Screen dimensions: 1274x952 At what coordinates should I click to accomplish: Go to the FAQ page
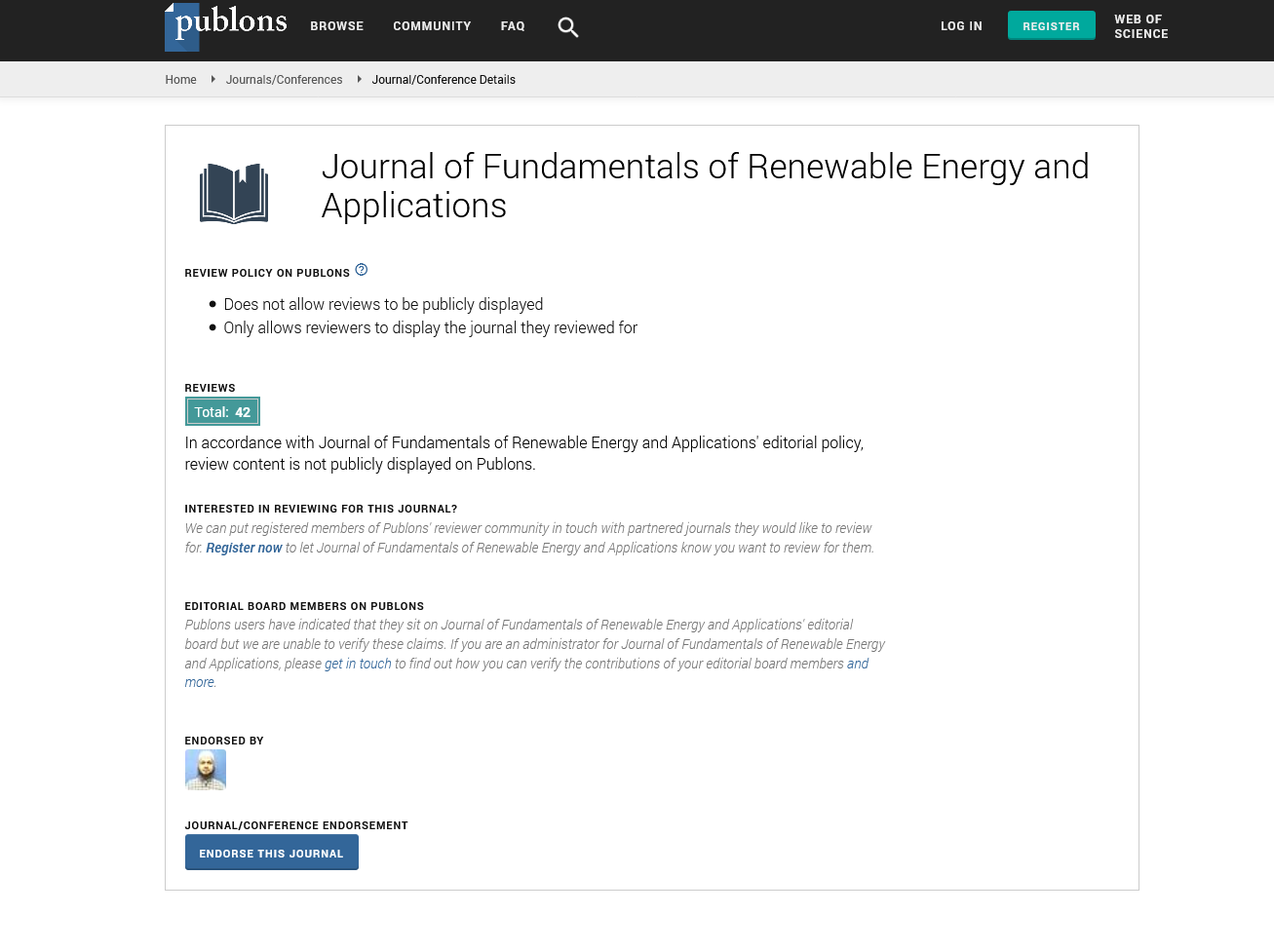pyautogui.click(x=513, y=26)
